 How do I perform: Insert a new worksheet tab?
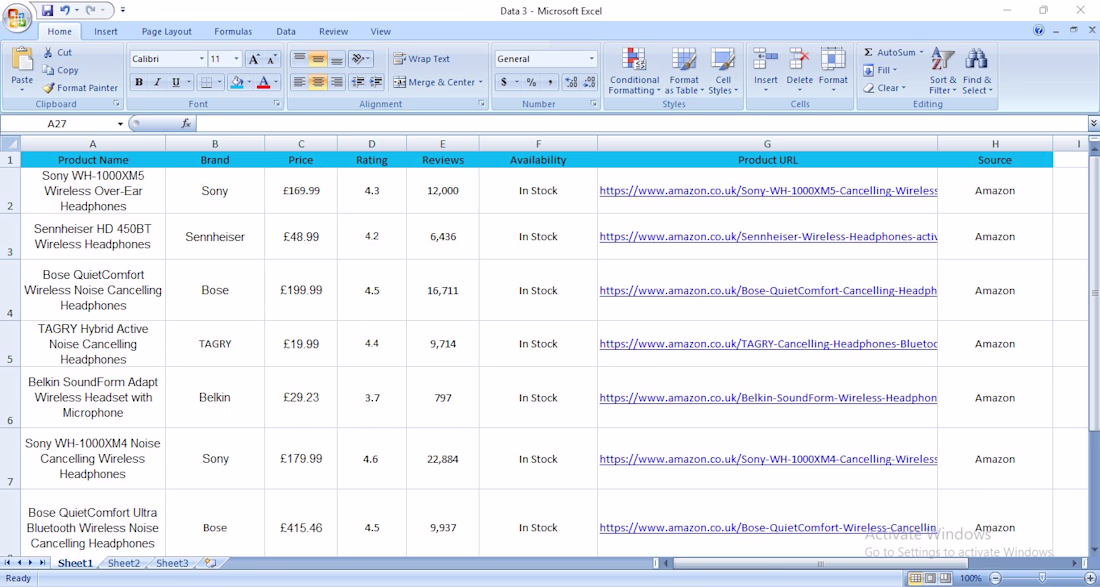(210, 563)
